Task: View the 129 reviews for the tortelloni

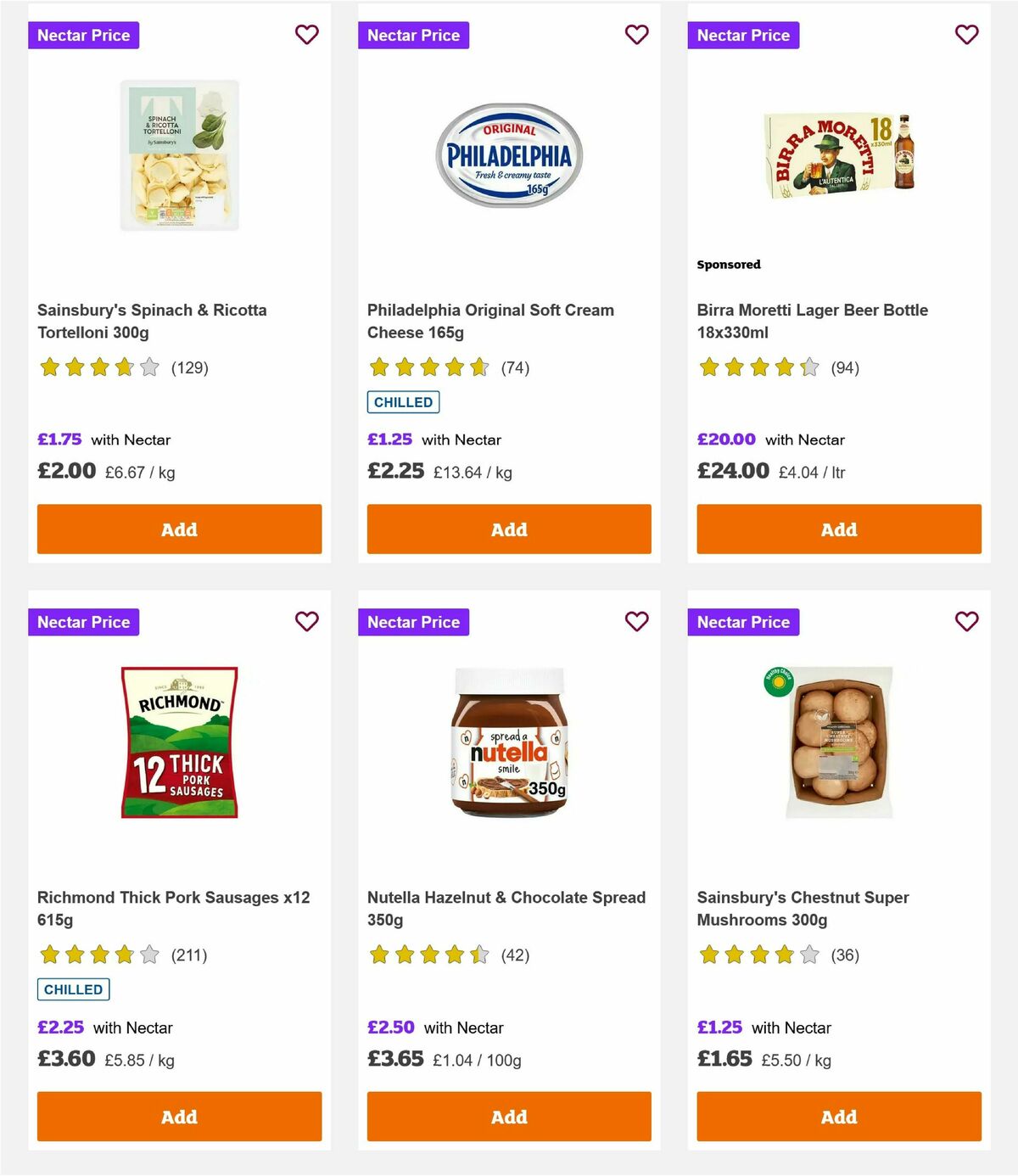Action: pyautogui.click(x=190, y=367)
